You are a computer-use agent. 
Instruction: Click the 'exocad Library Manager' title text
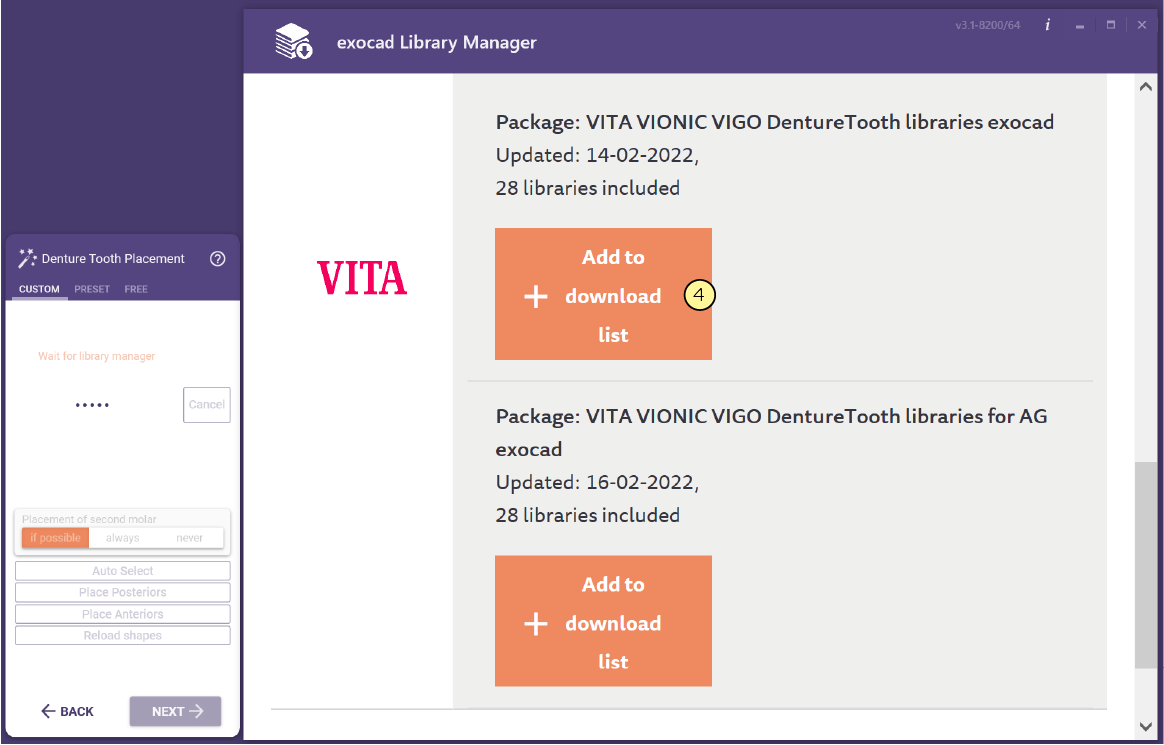436,42
